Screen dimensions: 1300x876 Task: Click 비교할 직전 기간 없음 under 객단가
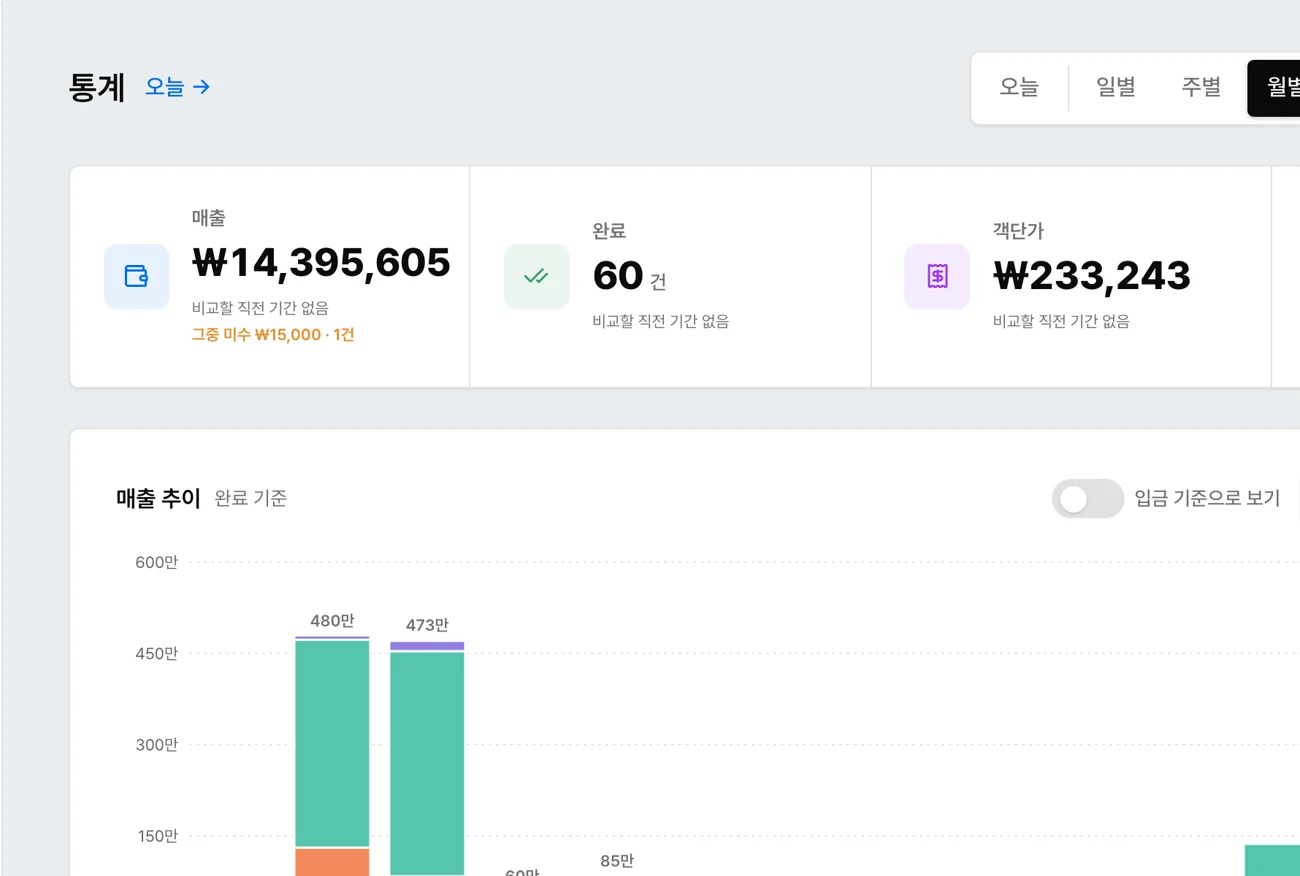(x=1061, y=322)
